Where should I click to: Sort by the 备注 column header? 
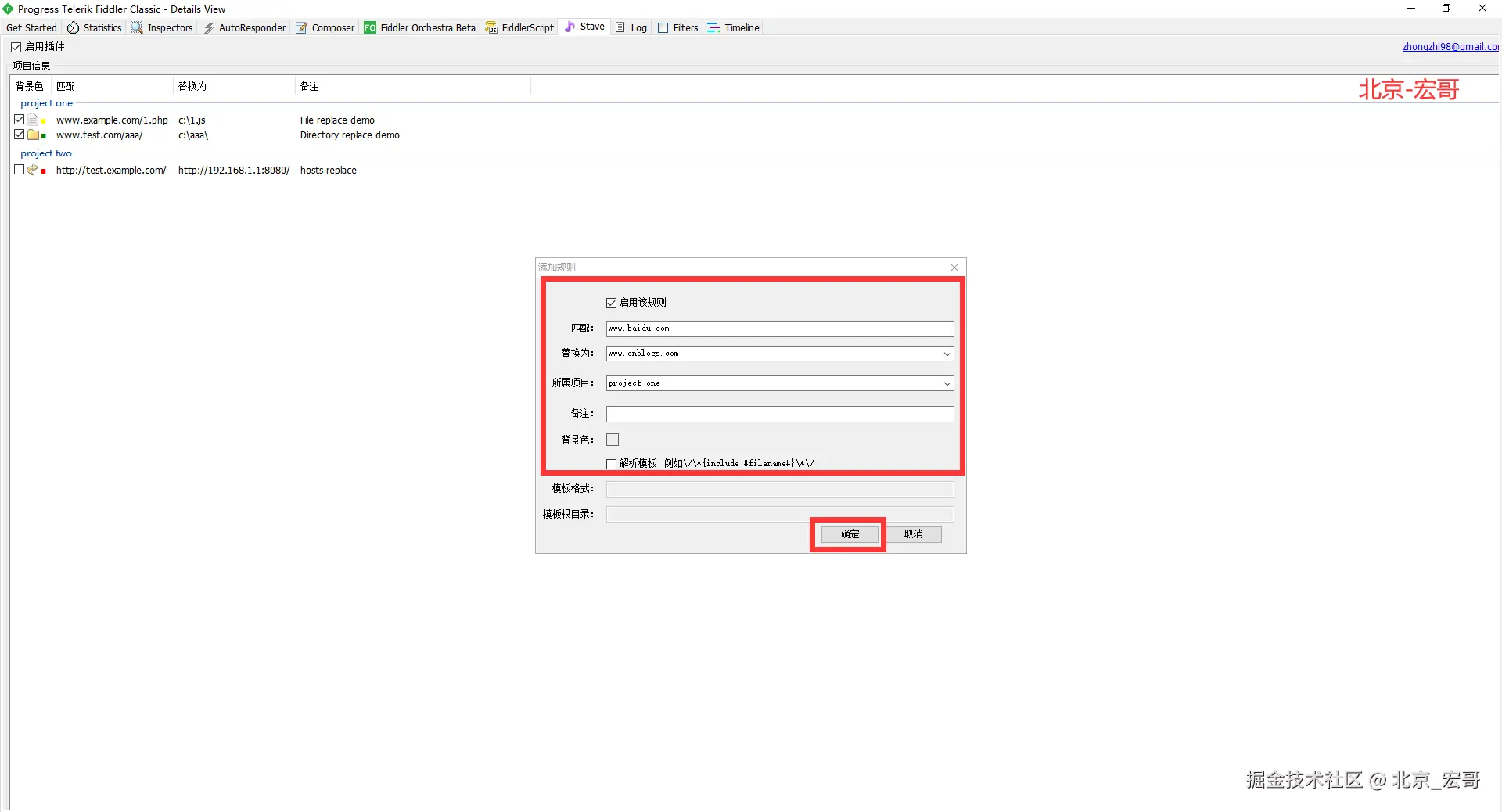pos(413,86)
